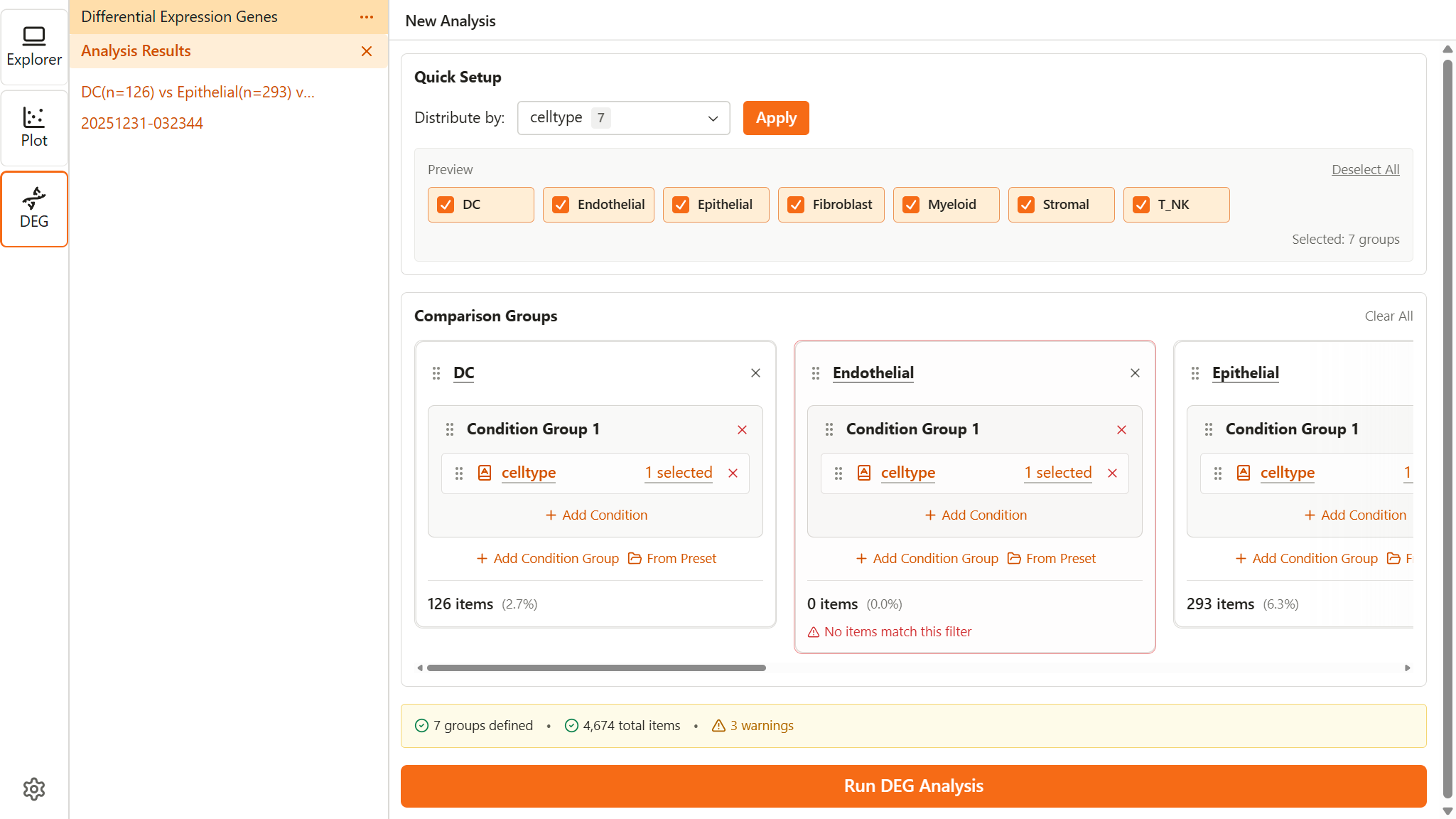
Task: Delete Condition Group 1 in Endothelial
Action: tap(1121, 429)
